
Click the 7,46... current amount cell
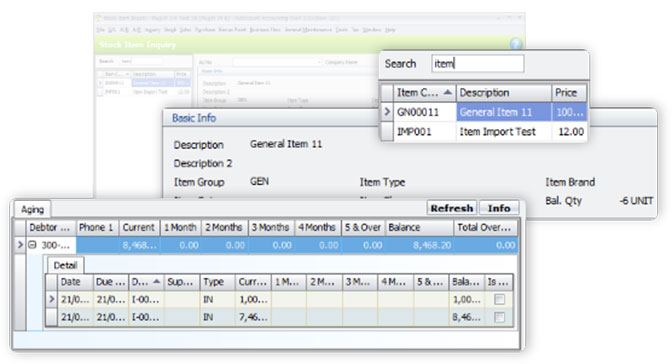253,317
